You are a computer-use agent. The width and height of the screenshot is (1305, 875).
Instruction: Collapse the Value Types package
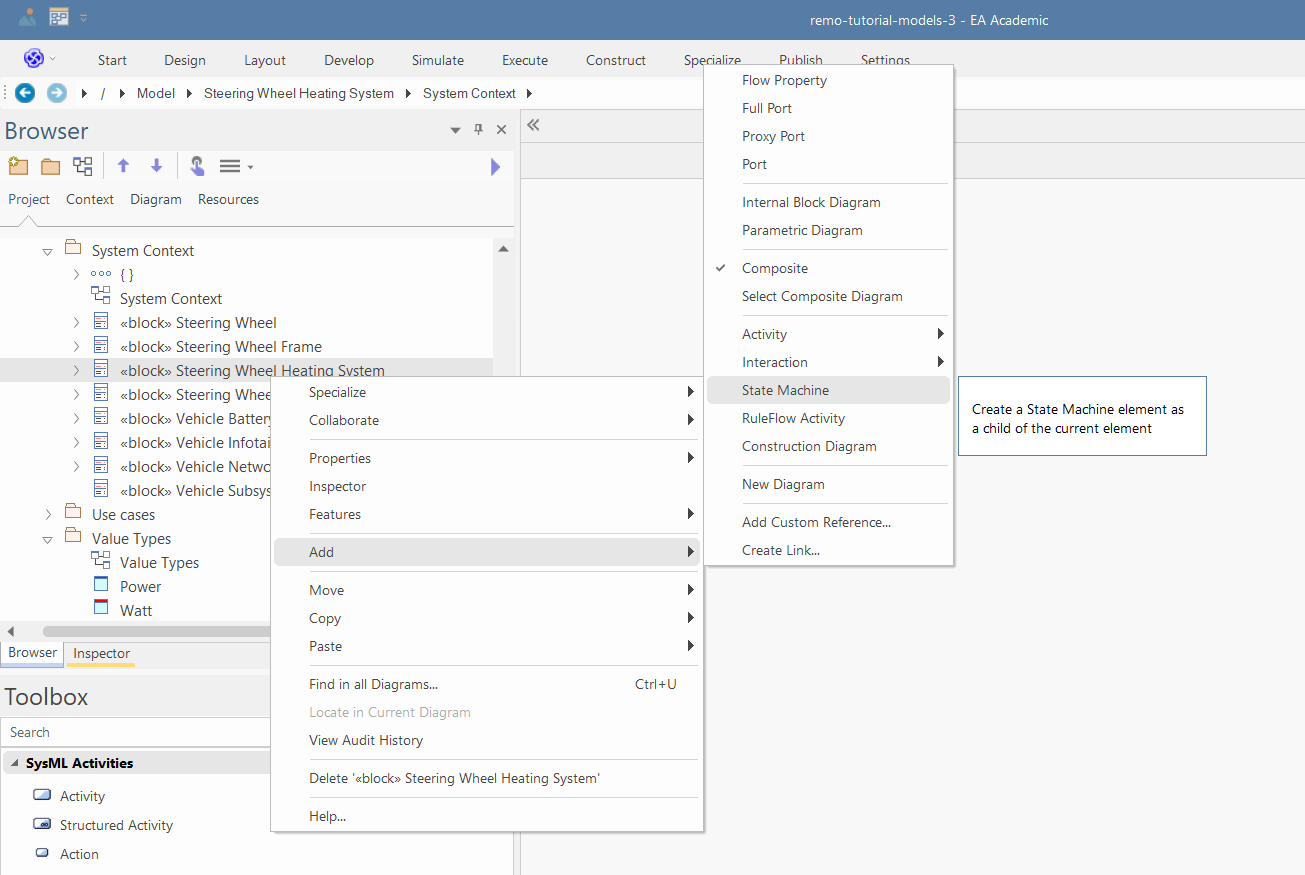[48, 539]
